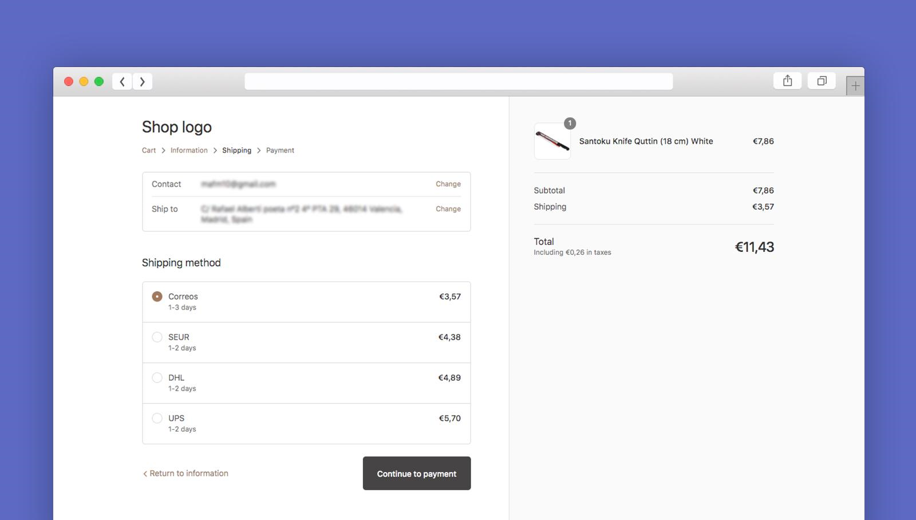Change the Ship to address
This screenshot has height=520, width=916.
[x=448, y=209]
